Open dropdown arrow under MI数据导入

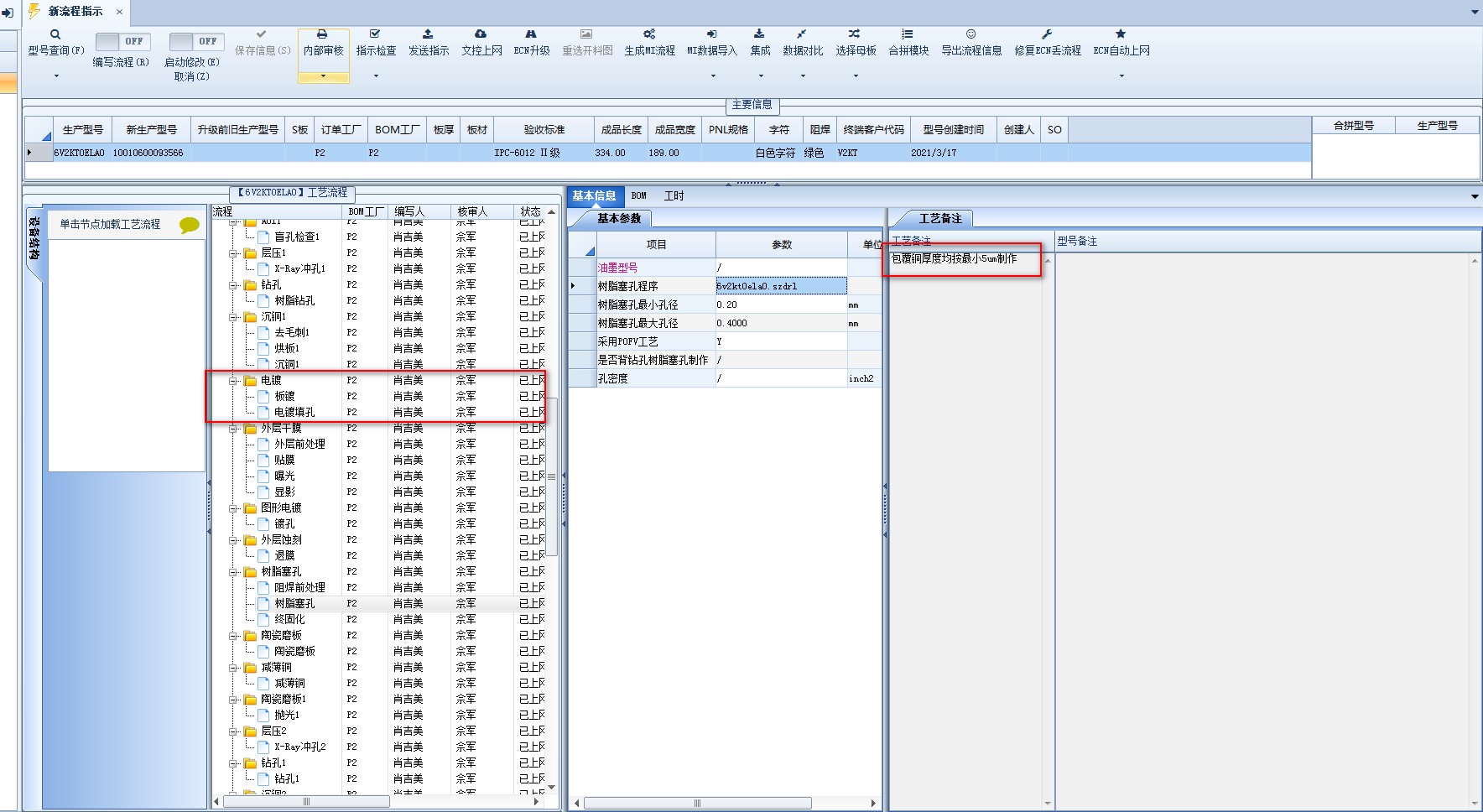pyautogui.click(x=713, y=76)
